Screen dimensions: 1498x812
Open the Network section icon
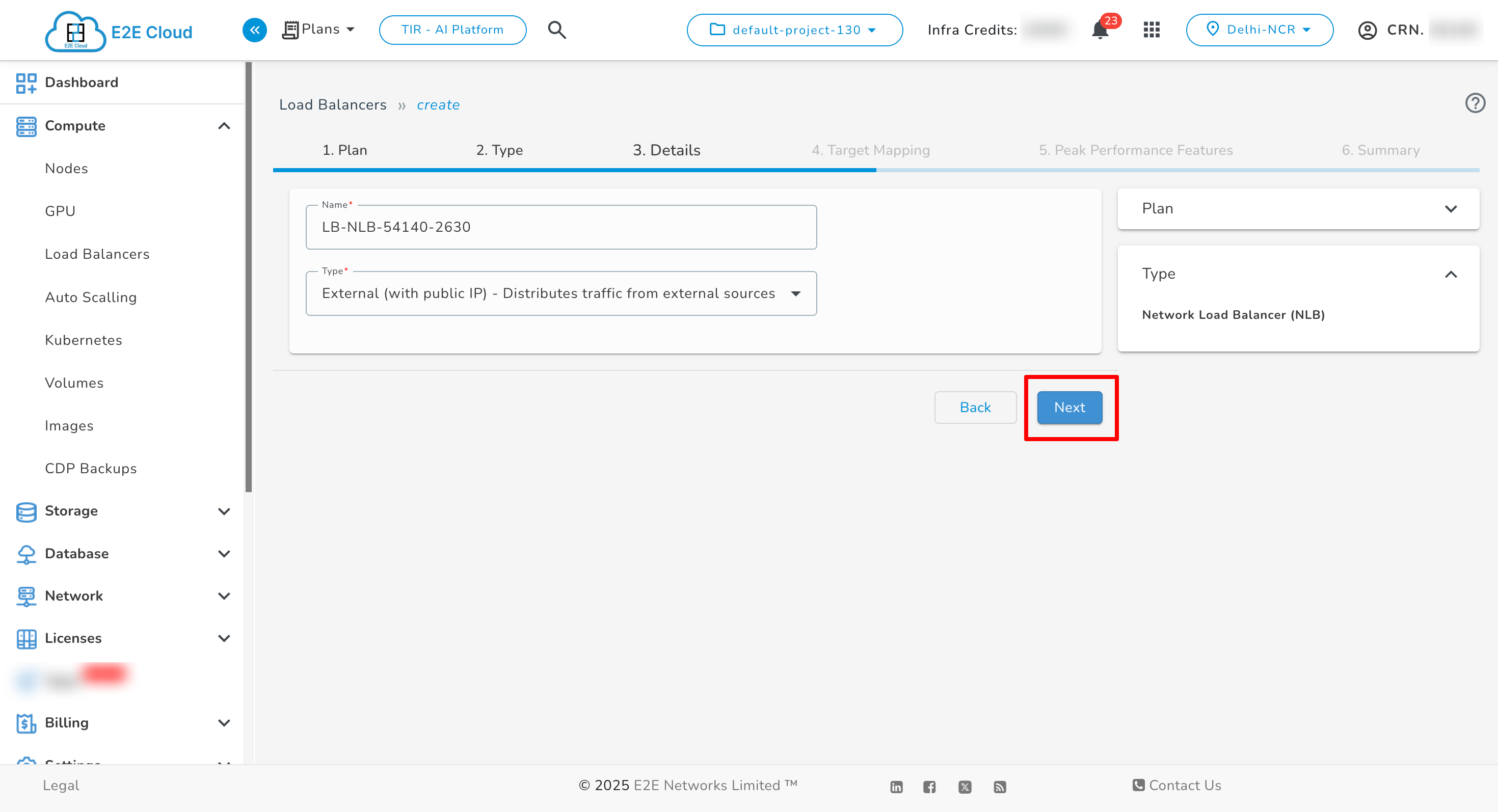[x=26, y=596]
